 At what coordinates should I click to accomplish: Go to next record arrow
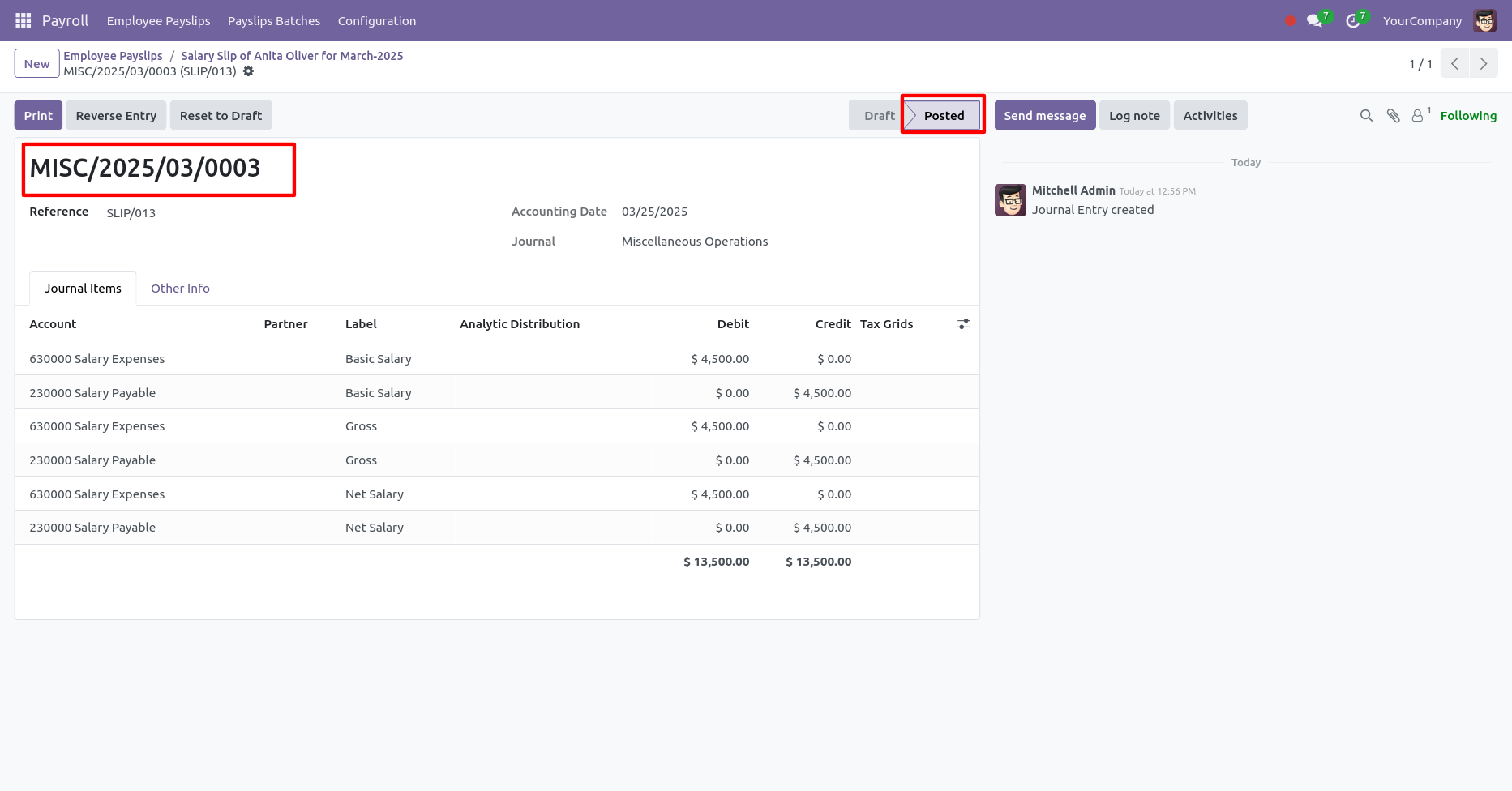coord(1484,63)
